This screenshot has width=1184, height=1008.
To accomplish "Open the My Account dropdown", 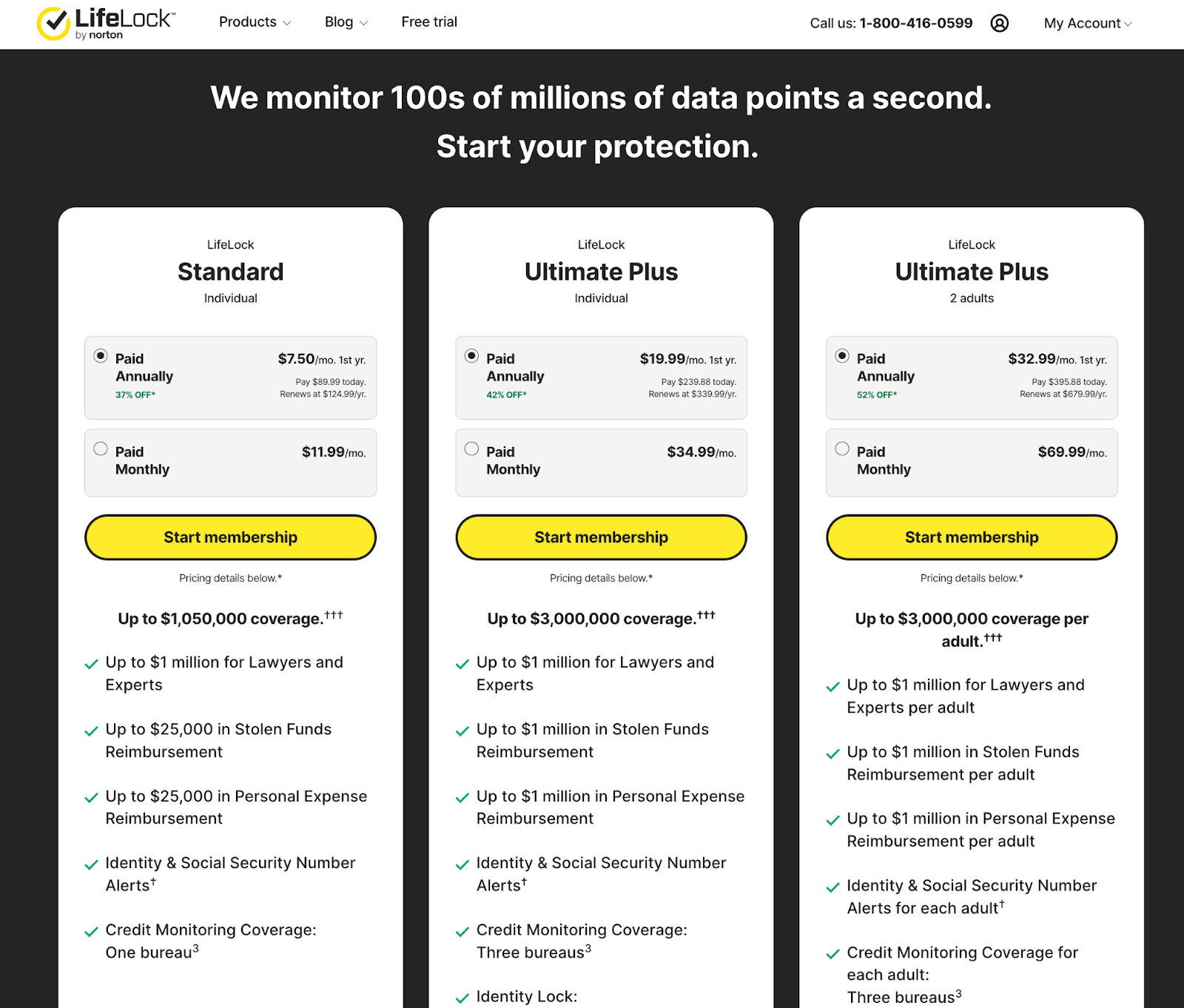I will click(x=1088, y=23).
